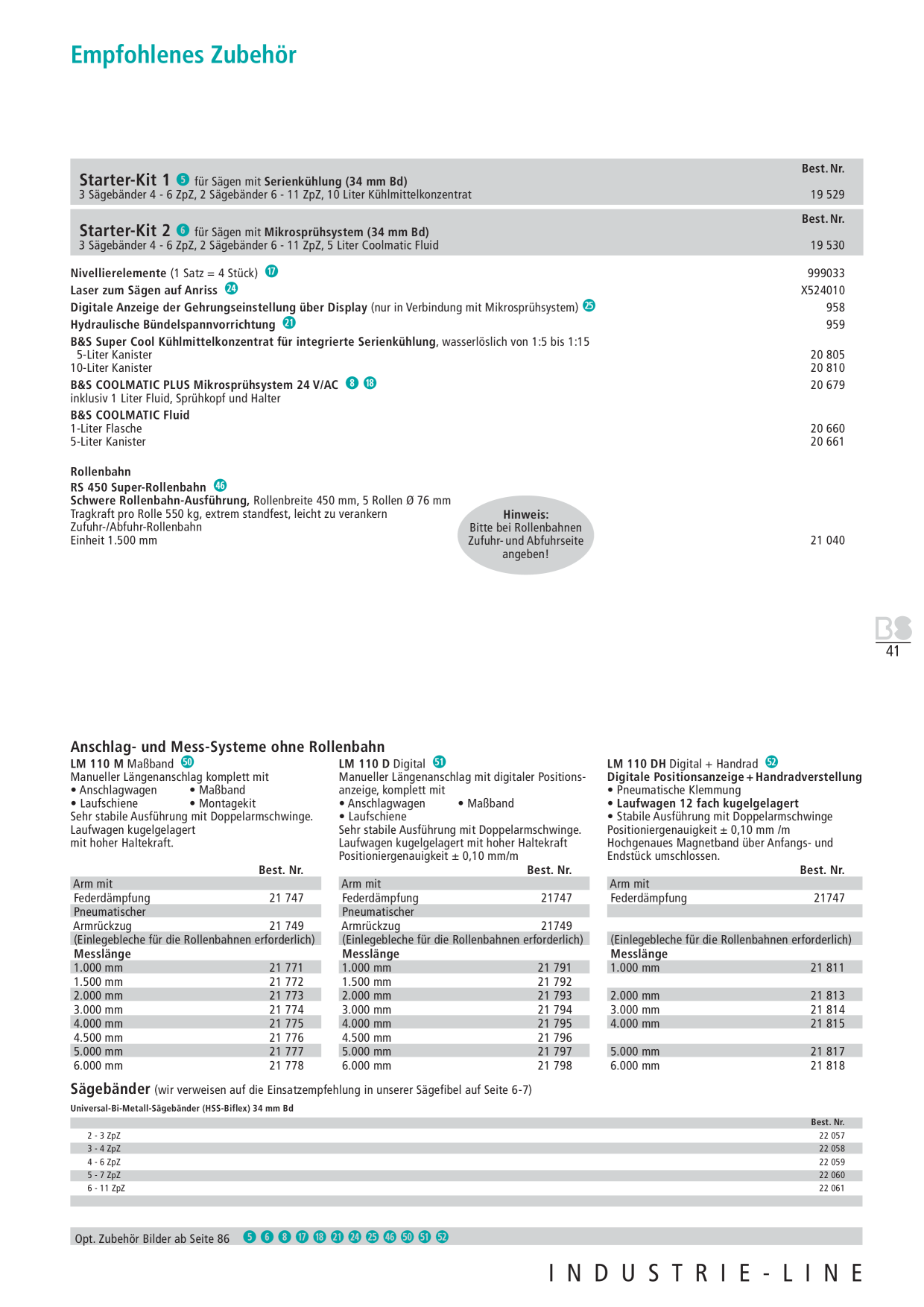This screenshot has height=1307, width=924.
Task: Click the 51 badge next to LM 110 D Digital
Action: click(x=440, y=762)
